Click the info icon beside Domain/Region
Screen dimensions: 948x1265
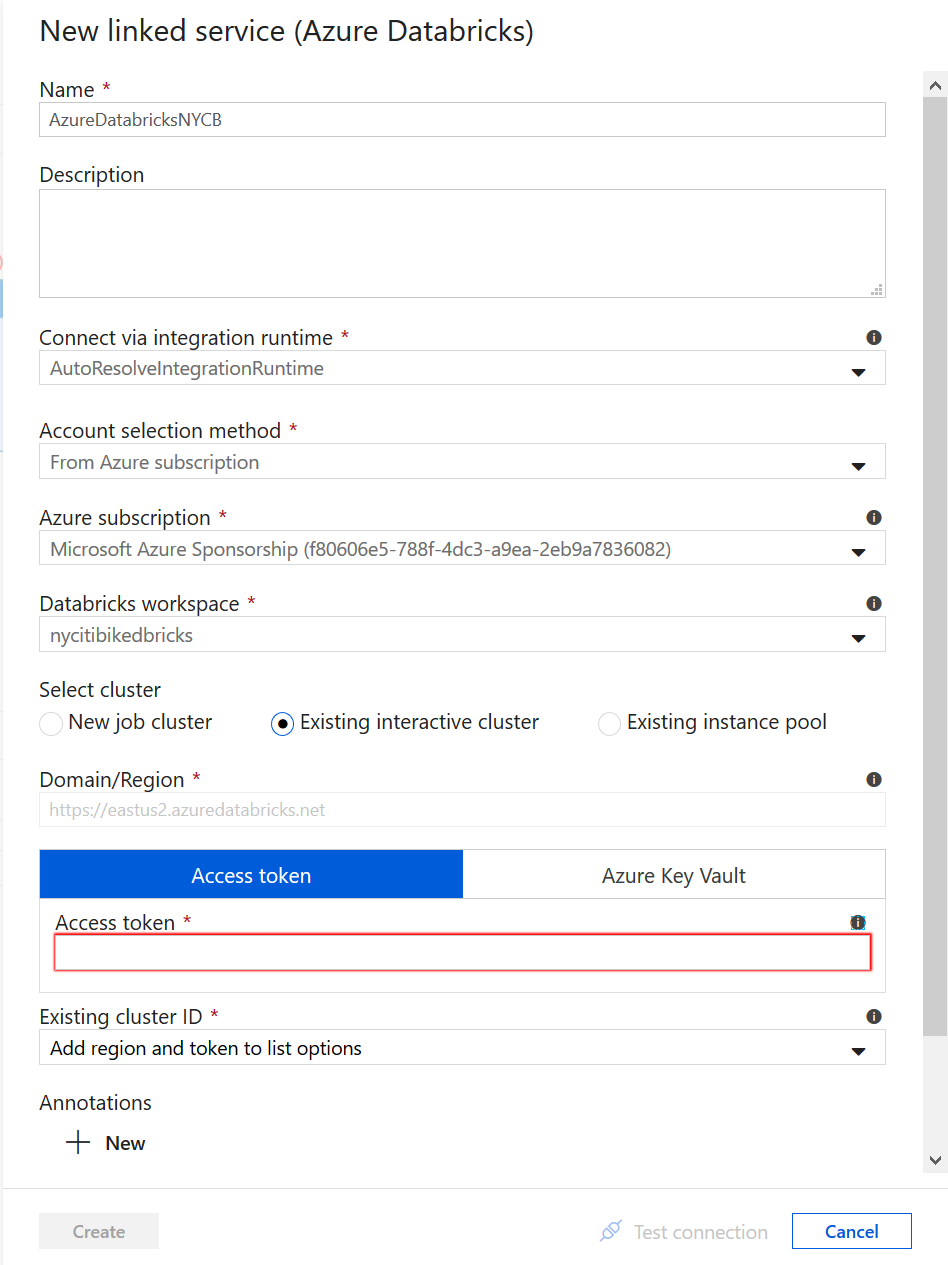point(874,779)
